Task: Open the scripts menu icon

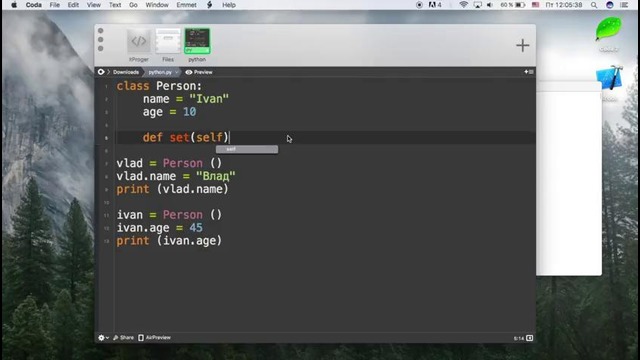Action: [209, 5]
